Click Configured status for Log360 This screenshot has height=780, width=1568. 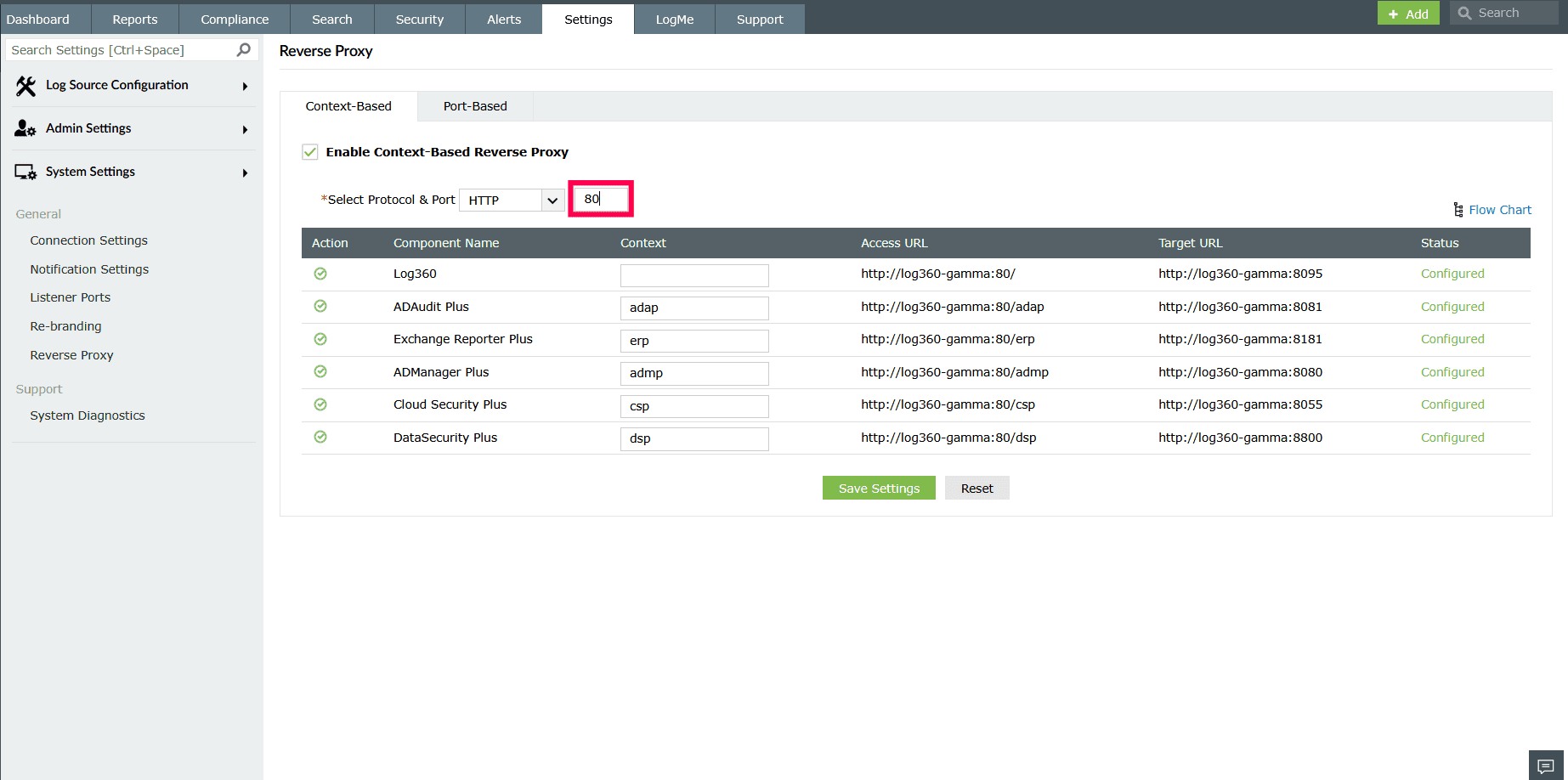pyautogui.click(x=1452, y=274)
